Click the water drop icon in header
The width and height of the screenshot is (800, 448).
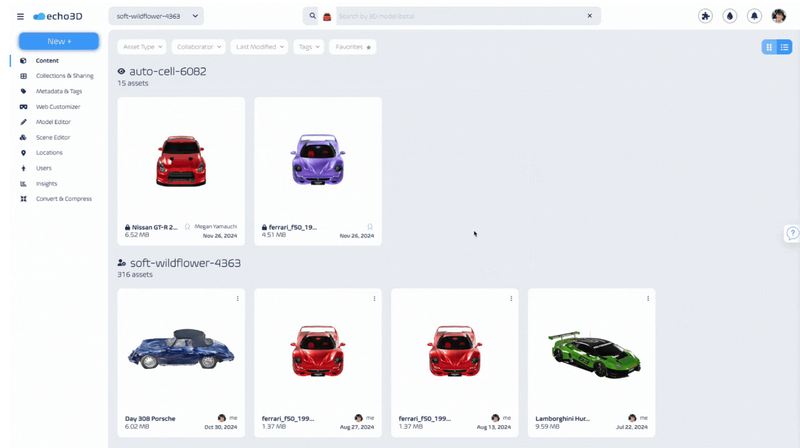click(730, 16)
